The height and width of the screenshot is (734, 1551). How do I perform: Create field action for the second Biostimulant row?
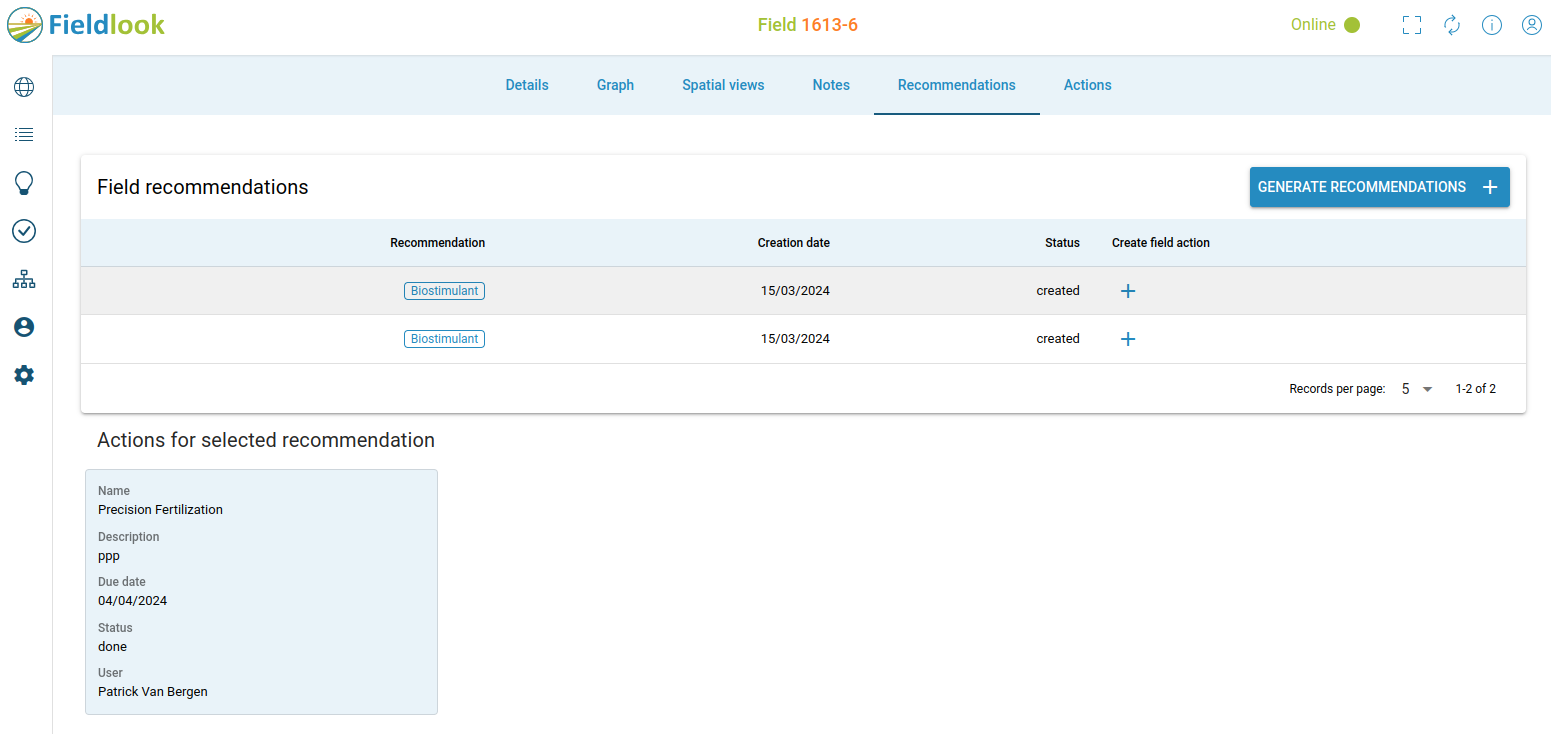pos(1128,339)
